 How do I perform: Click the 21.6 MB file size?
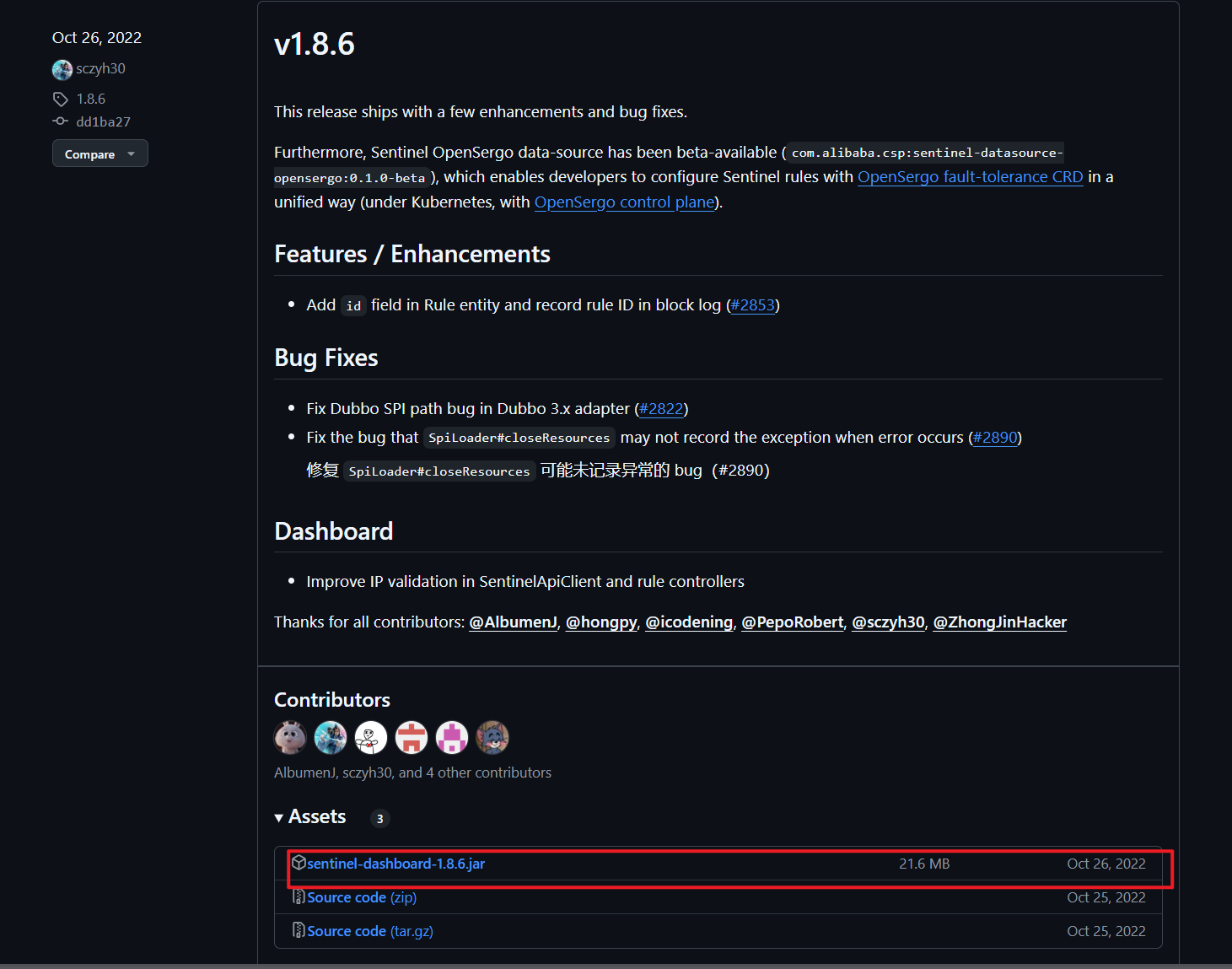[924, 864]
